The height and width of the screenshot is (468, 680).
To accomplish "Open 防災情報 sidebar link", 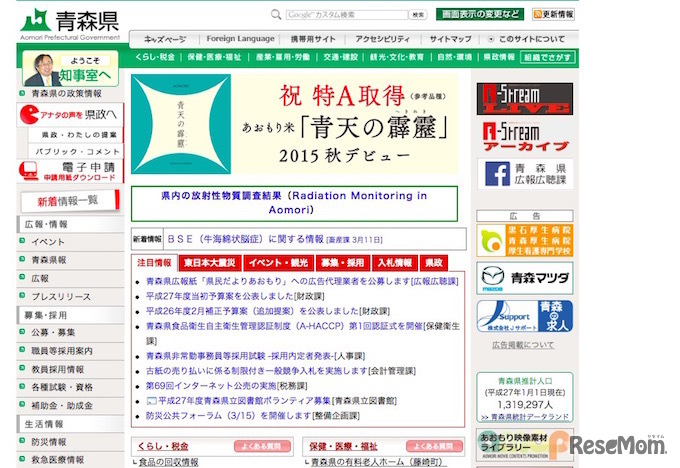I will 49,442.
